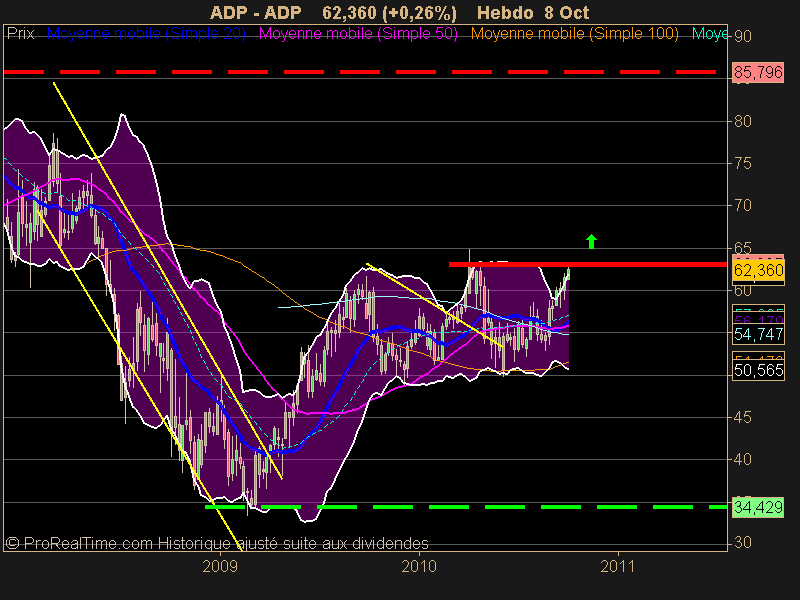Select 'Moyenne mobile (Simple 100)' legend entry
The height and width of the screenshot is (600, 800).
[x=574, y=34]
